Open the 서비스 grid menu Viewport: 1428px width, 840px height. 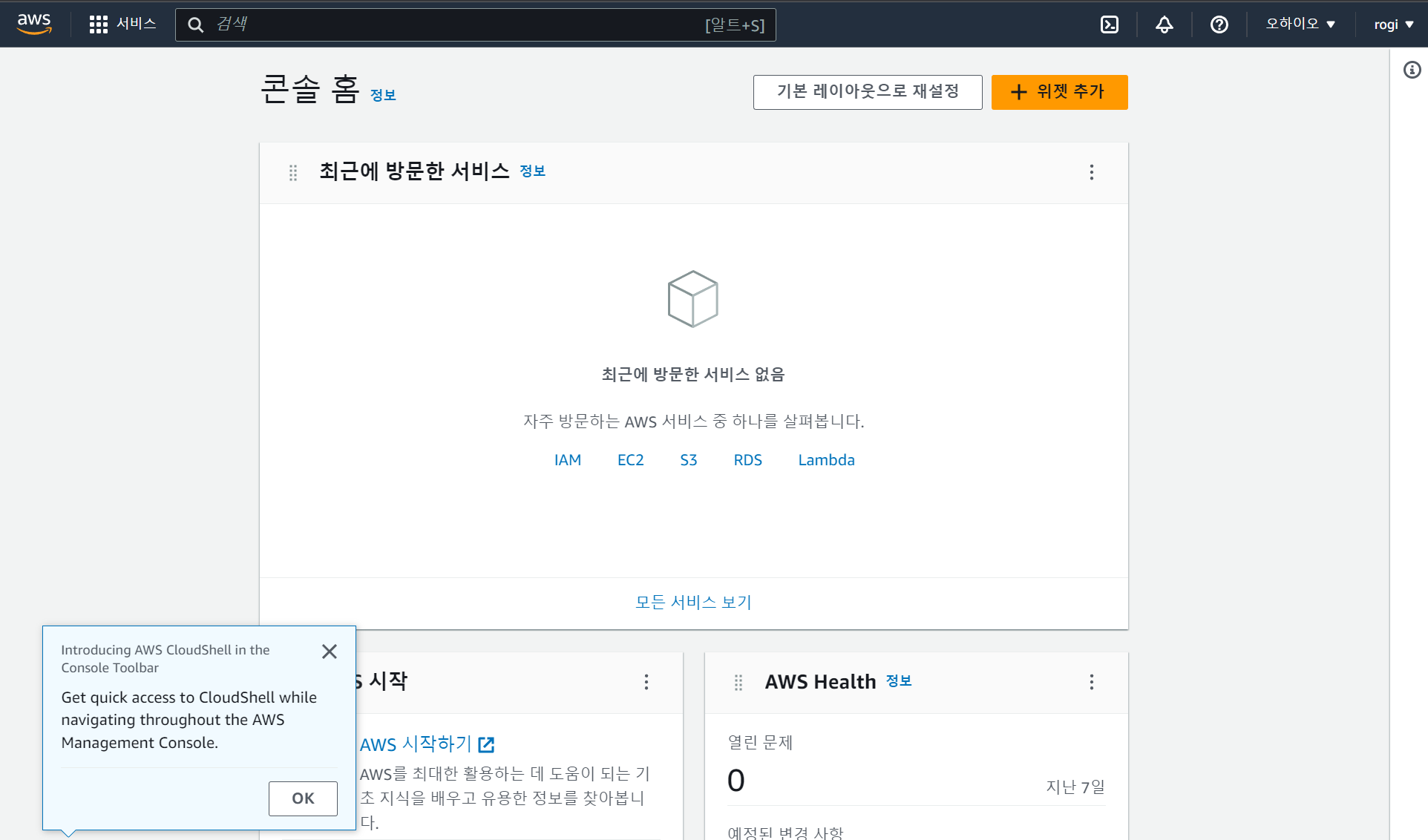click(x=122, y=24)
